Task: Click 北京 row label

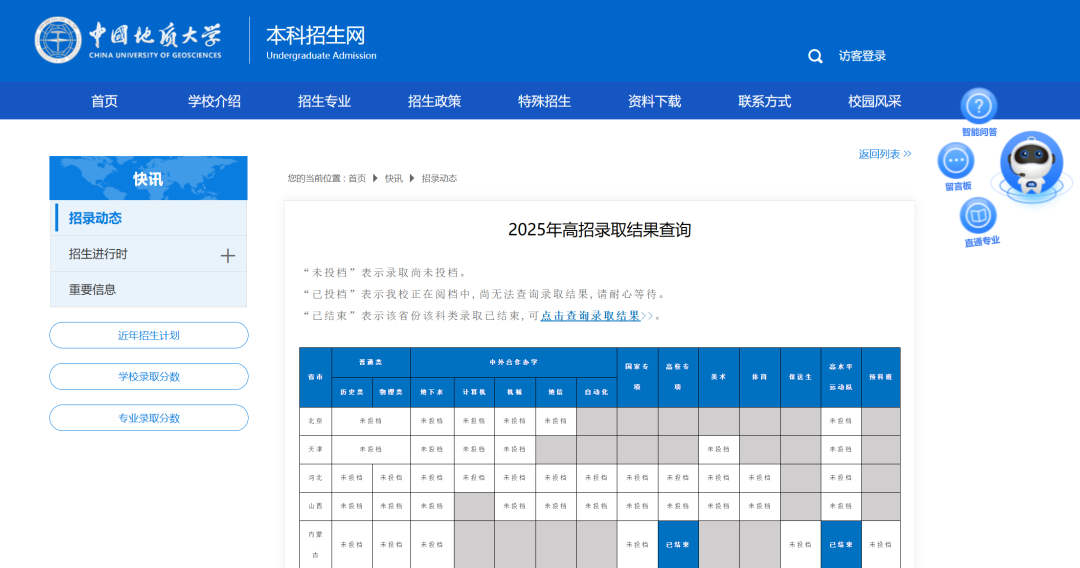Action: pyautogui.click(x=315, y=421)
